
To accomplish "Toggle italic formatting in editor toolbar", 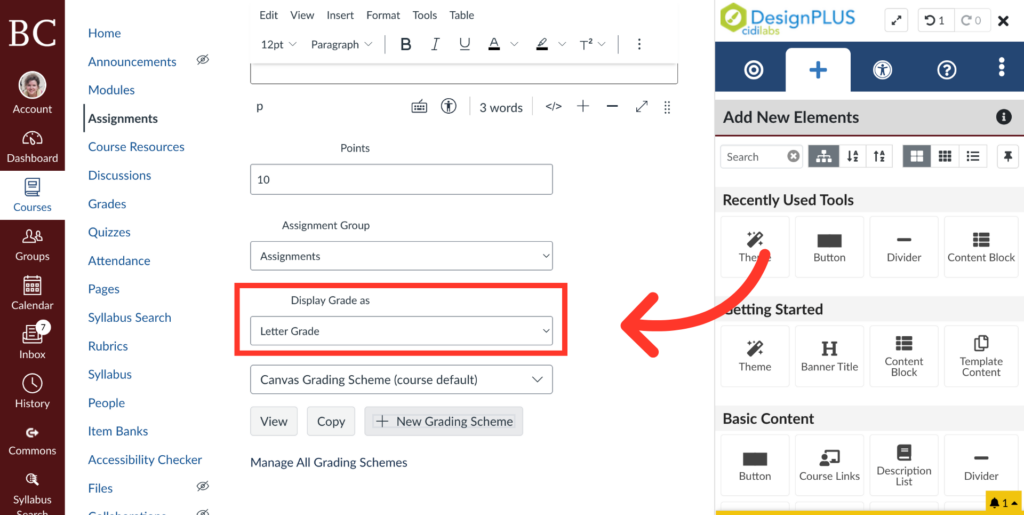I will tap(435, 44).
